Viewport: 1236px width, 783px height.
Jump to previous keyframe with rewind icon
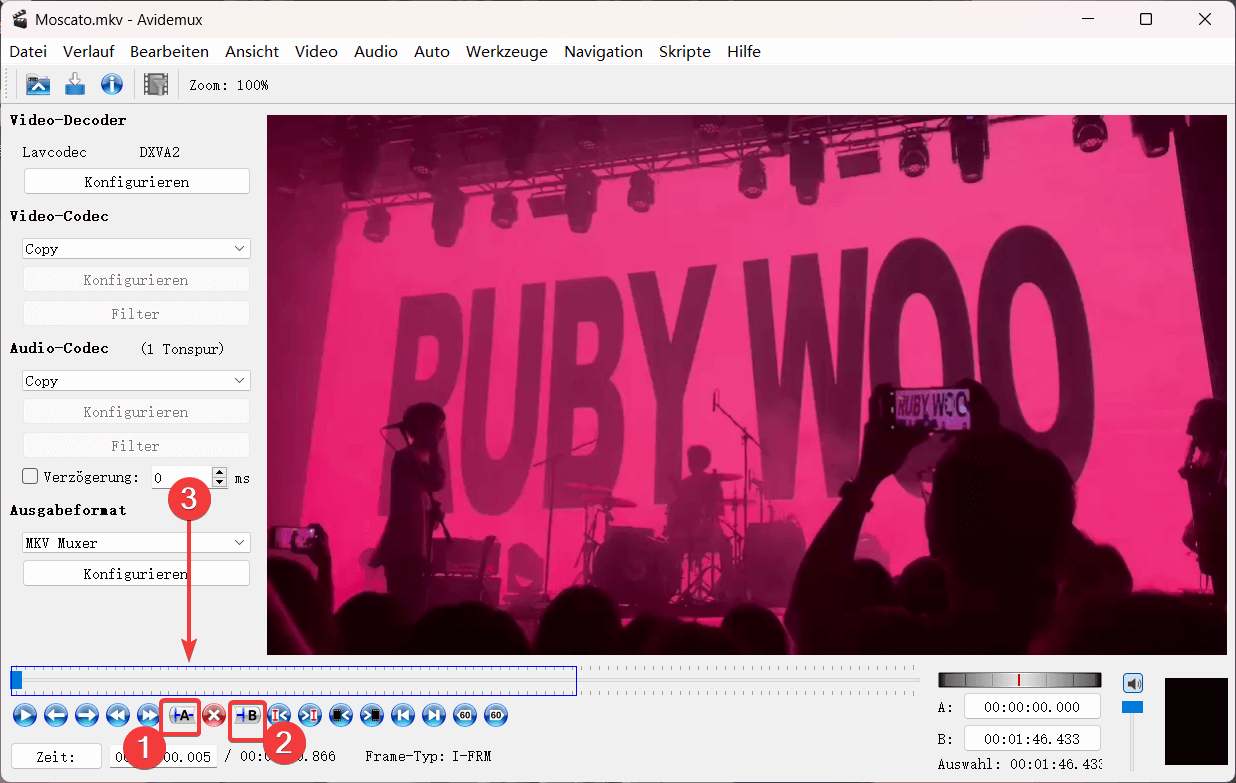(x=118, y=715)
